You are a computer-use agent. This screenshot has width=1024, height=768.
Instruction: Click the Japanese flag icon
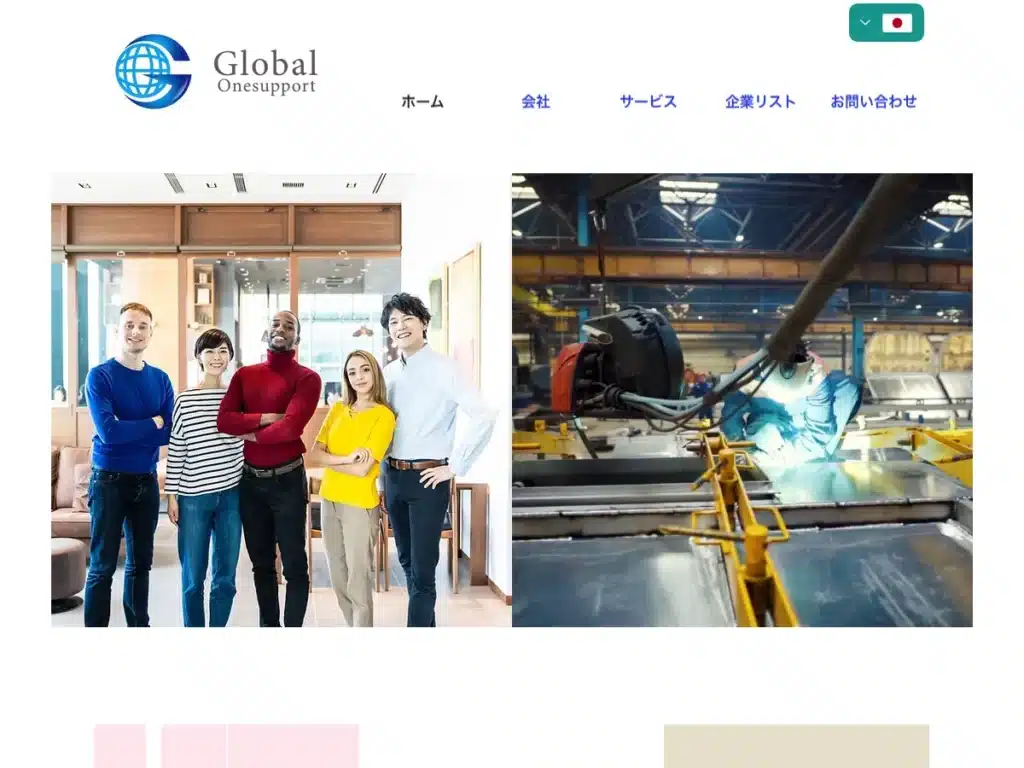[897, 24]
